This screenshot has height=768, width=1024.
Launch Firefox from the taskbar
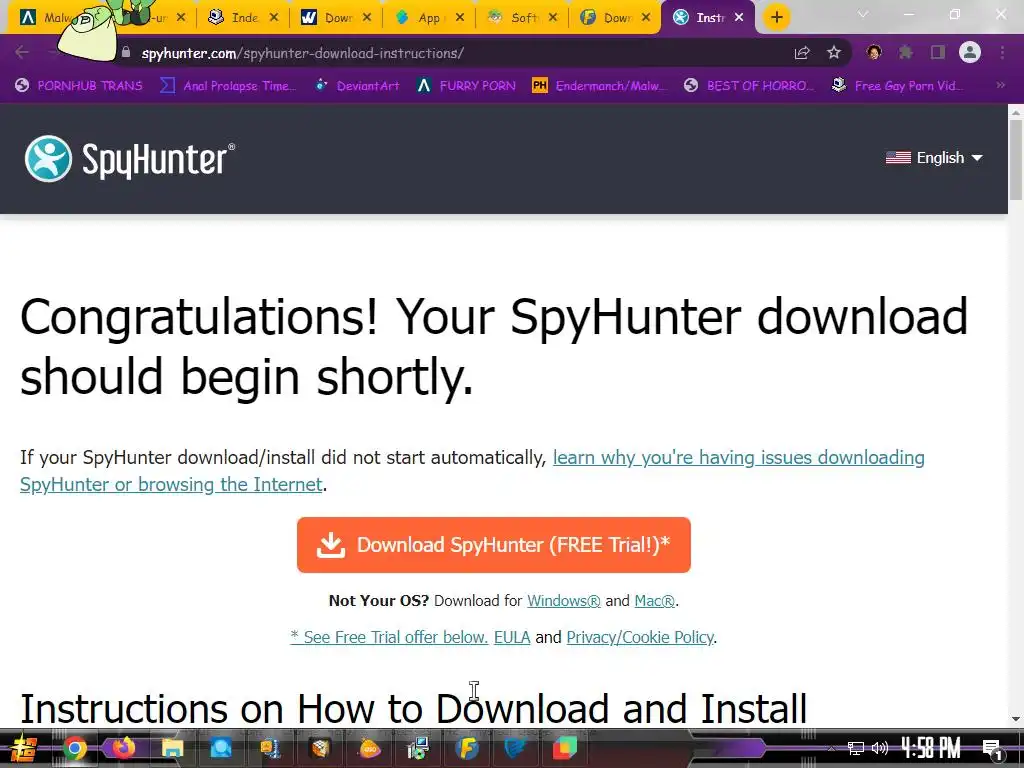pos(123,748)
